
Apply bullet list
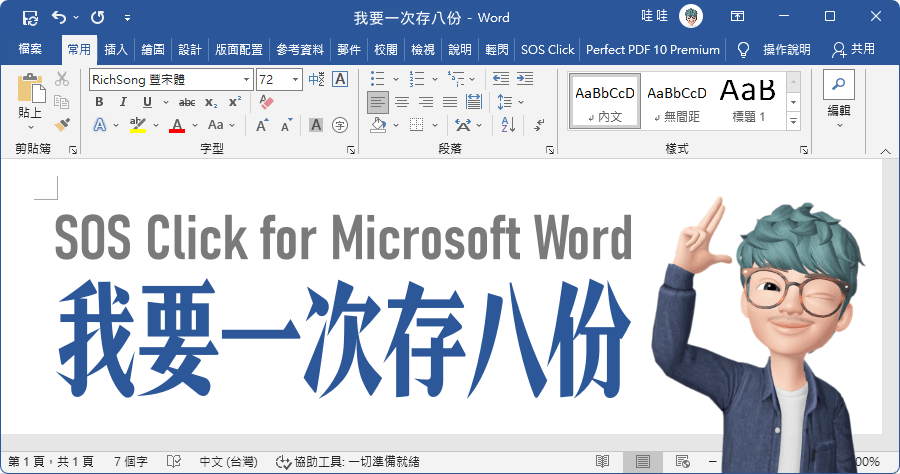pos(378,79)
